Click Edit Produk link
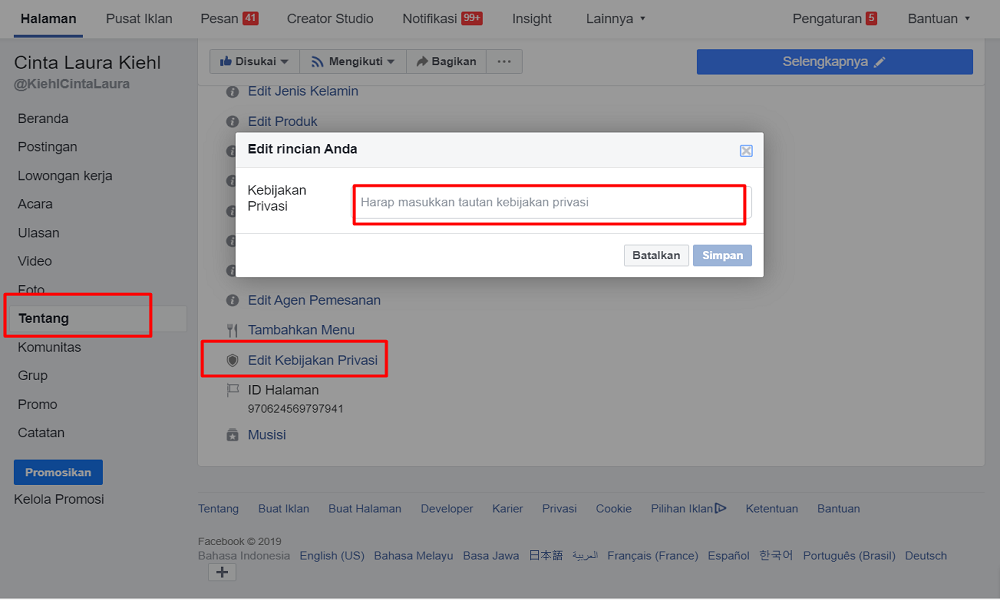The height and width of the screenshot is (600, 1000). [283, 121]
